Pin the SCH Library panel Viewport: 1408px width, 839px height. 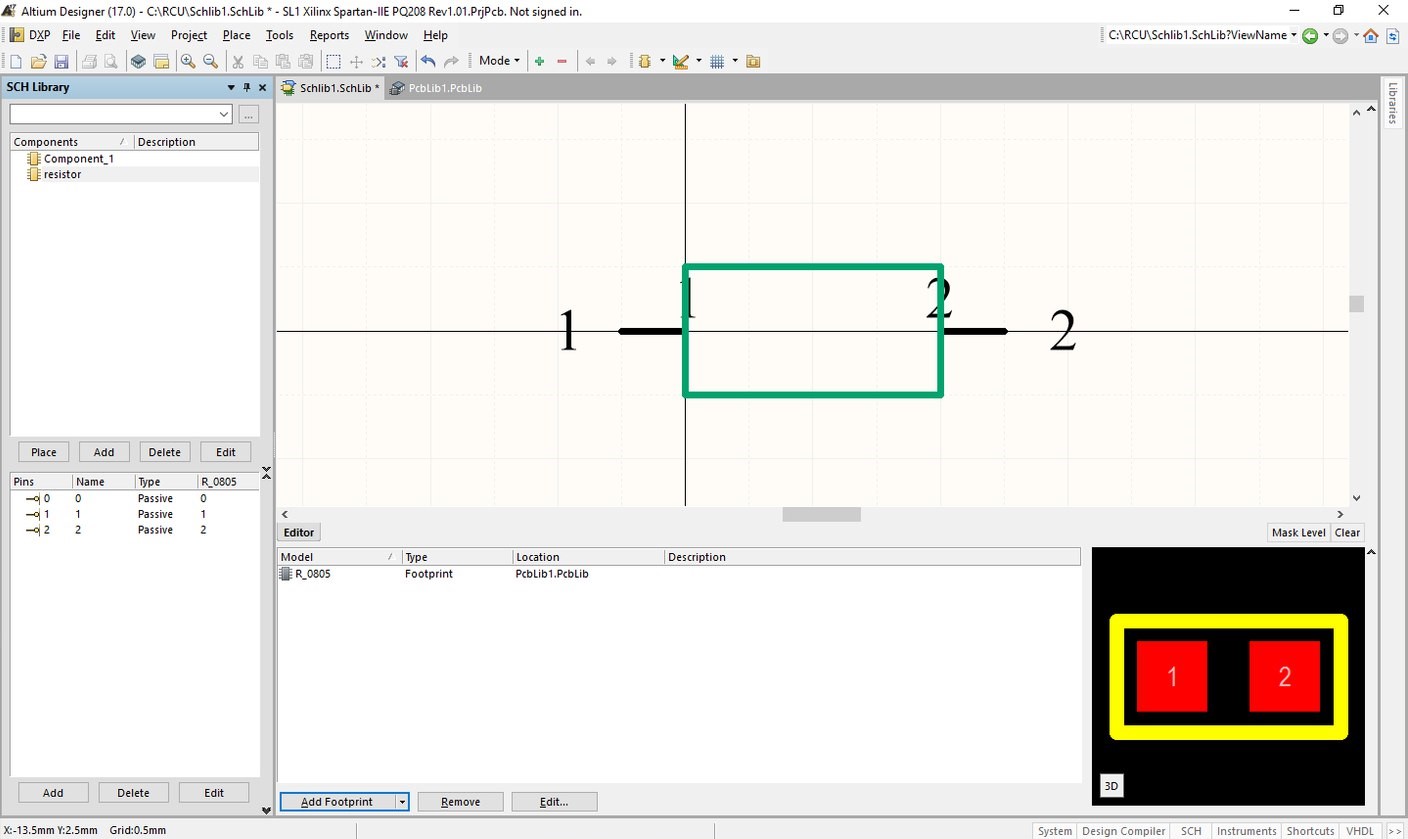(247, 87)
